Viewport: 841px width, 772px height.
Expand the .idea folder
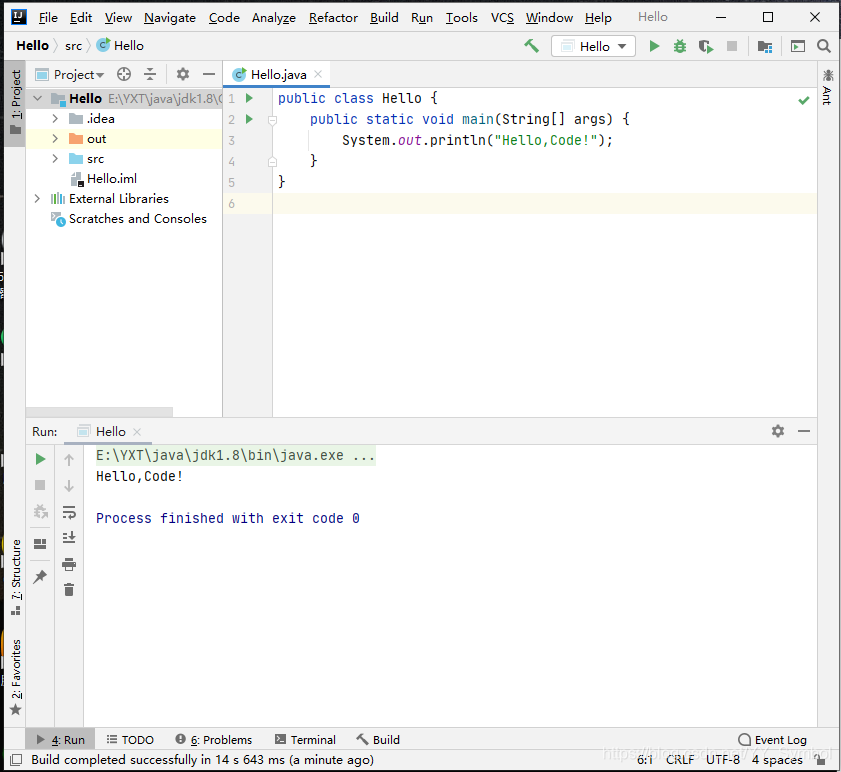coord(55,119)
